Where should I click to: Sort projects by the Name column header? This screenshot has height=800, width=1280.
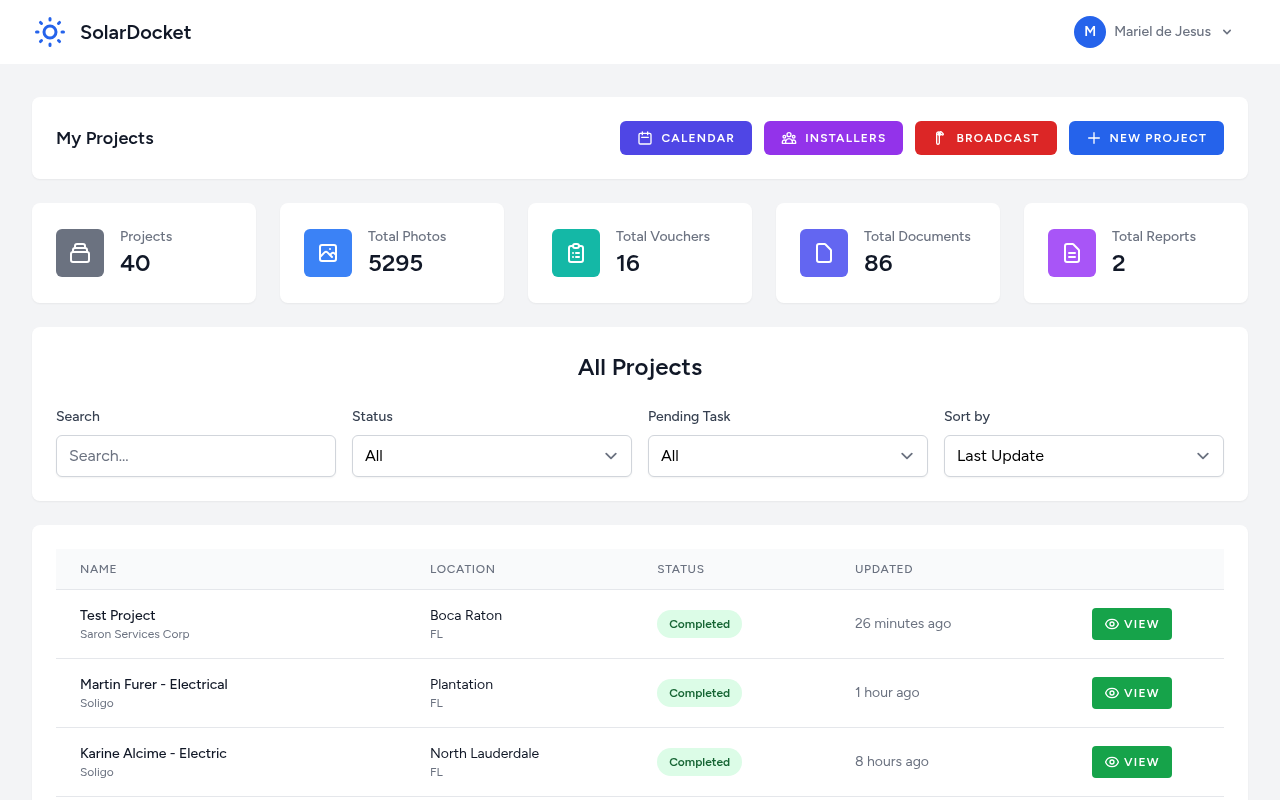(98, 568)
